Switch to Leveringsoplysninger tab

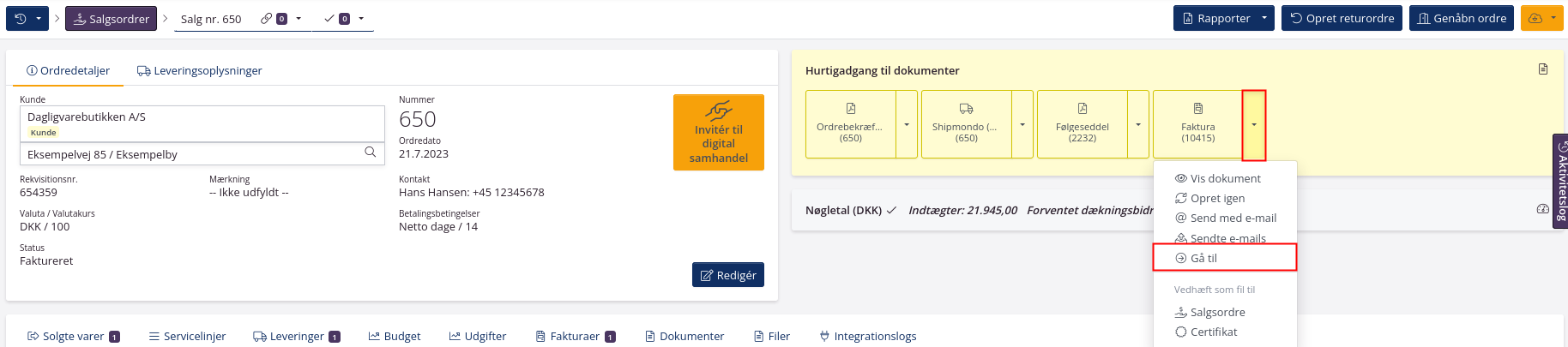[x=200, y=71]
